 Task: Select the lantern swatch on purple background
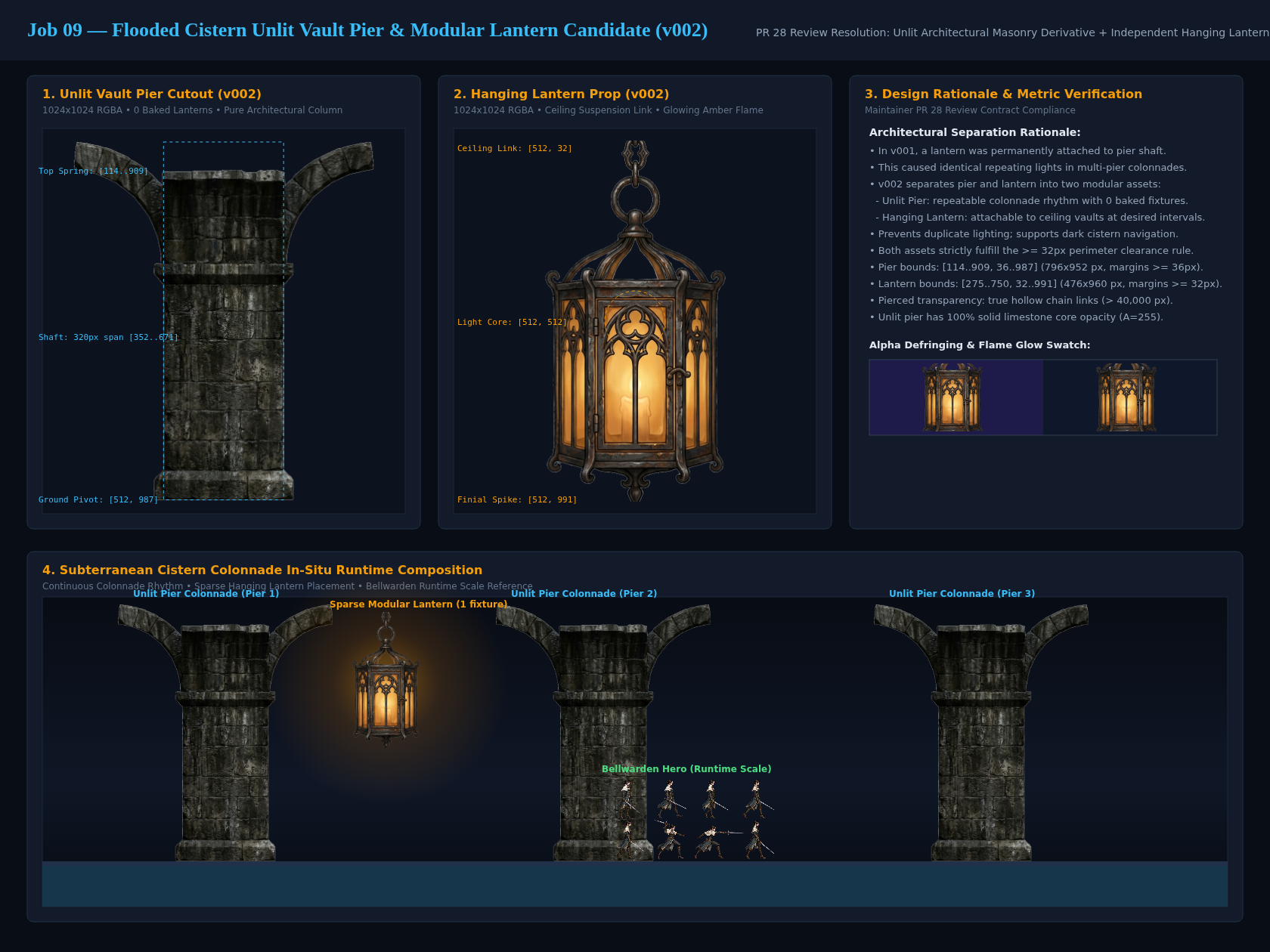coord(952,397)
